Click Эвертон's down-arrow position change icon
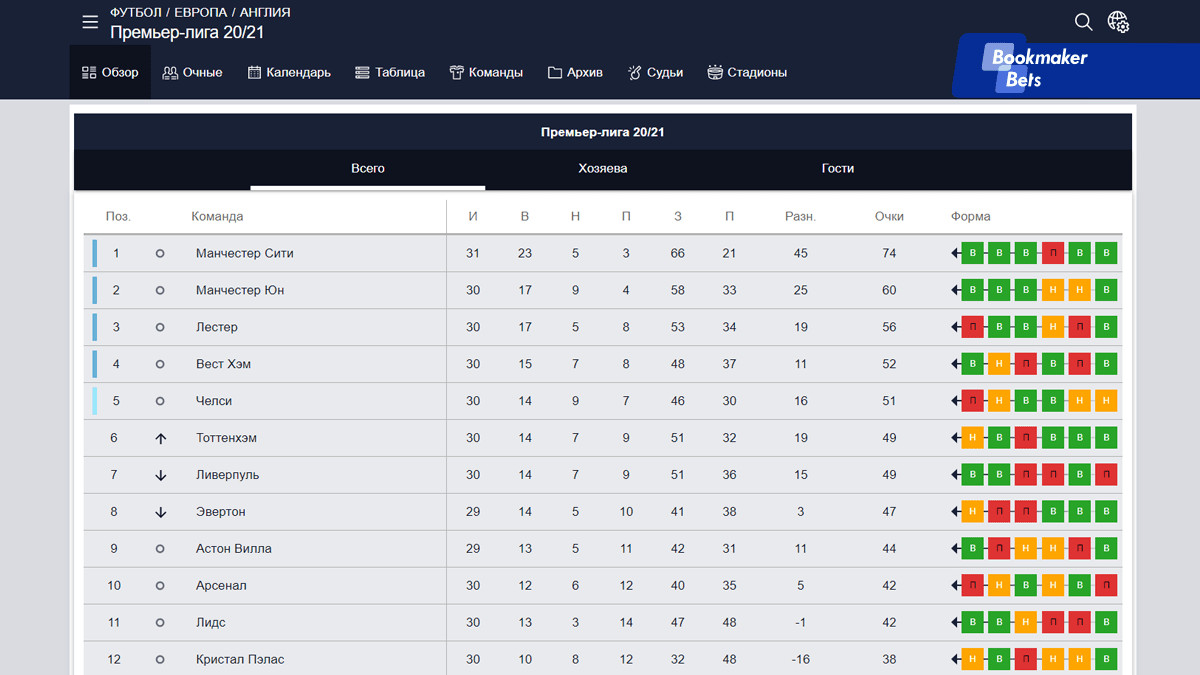This screenshot has width=1200, height=675. coord(160,512)
